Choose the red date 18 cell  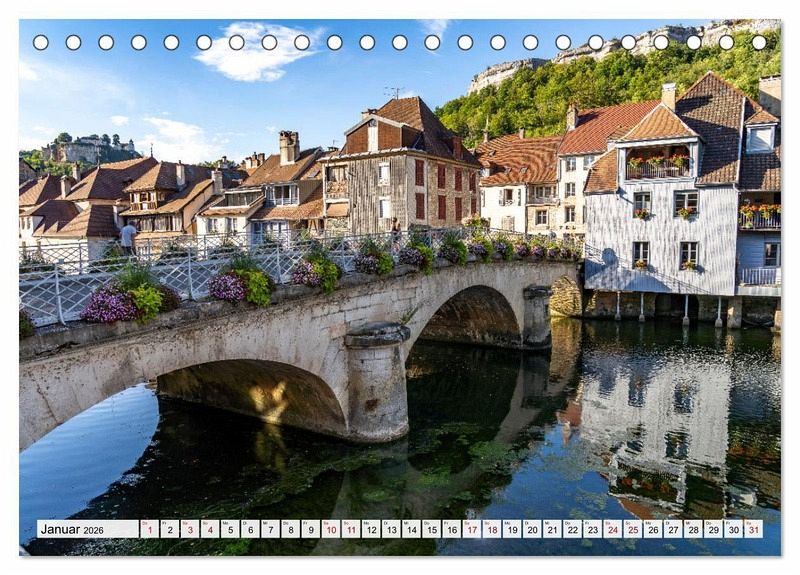(x=492, y=529)
